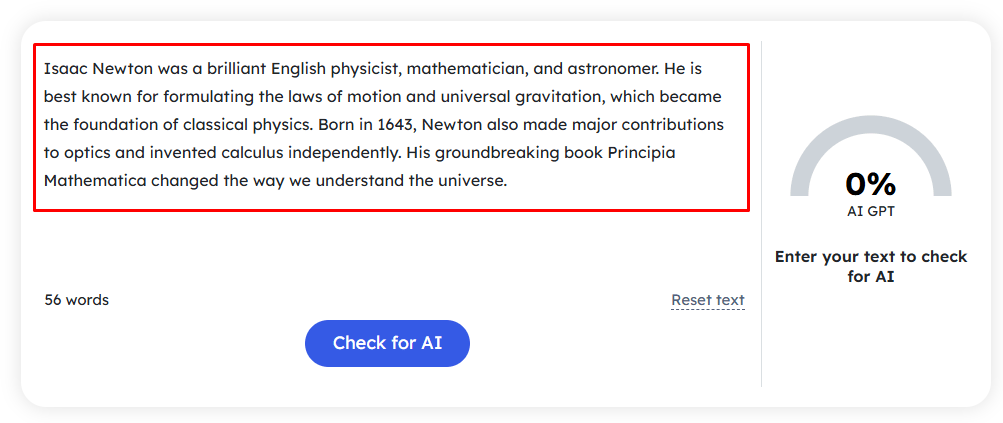Screen dimensions: 1003x423
Task: Place cursor on the word Mathematica
Action: (95, 181)
